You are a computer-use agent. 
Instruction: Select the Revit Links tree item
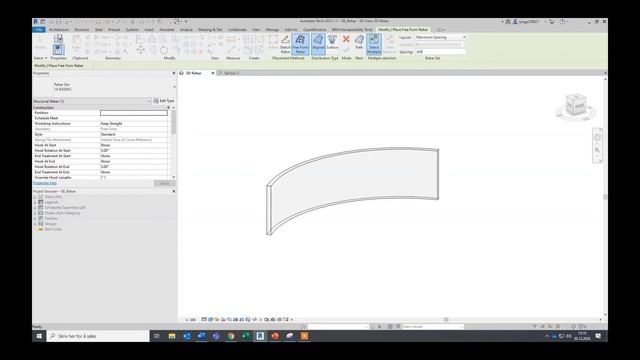click(x=53, y=229)
